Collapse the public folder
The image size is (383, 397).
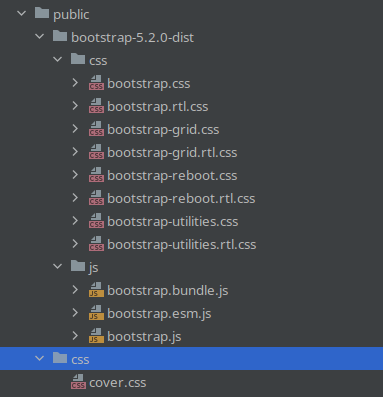22,14
